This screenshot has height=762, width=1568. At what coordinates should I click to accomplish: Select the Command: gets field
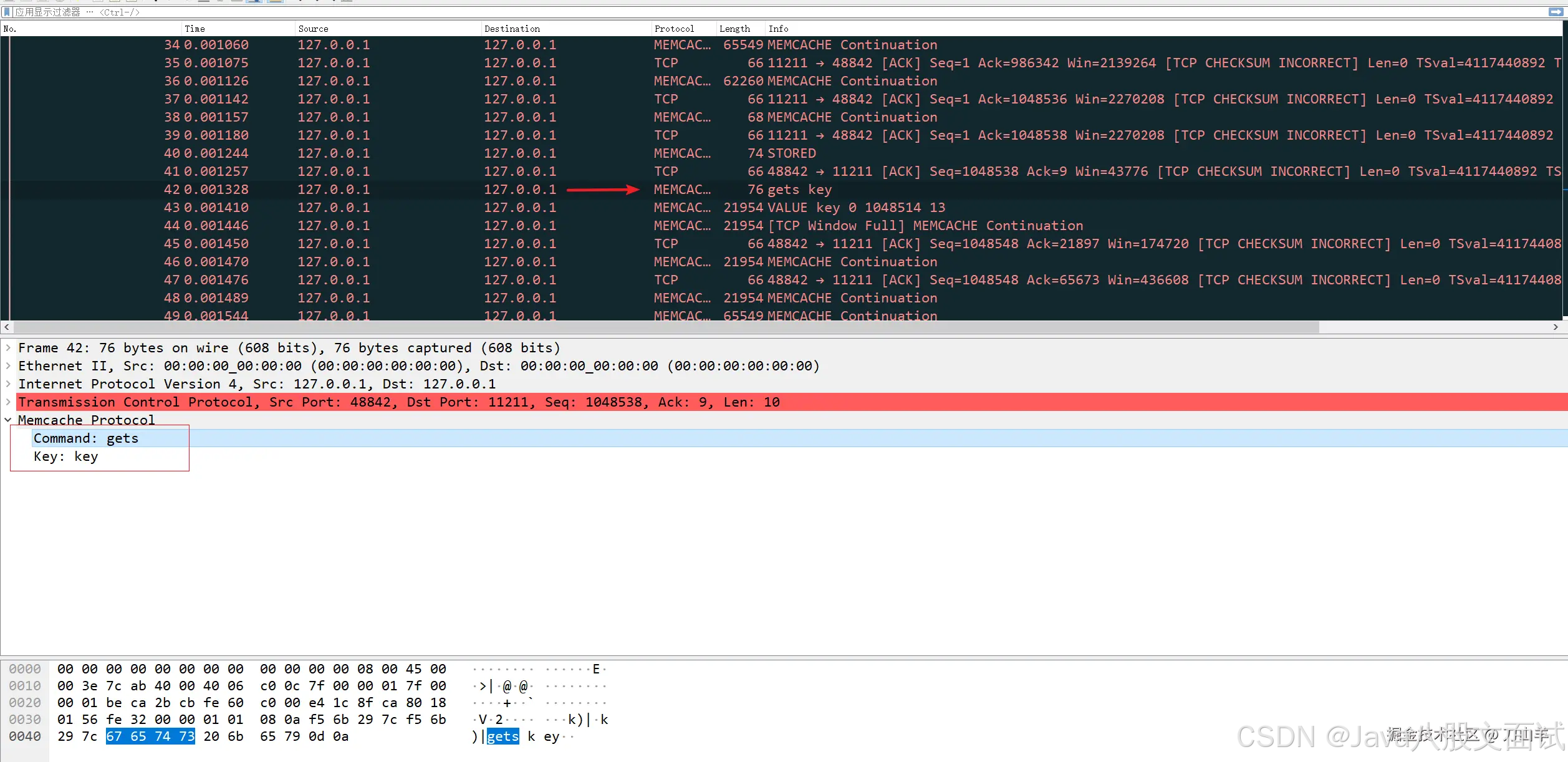[x=87, y=438]
